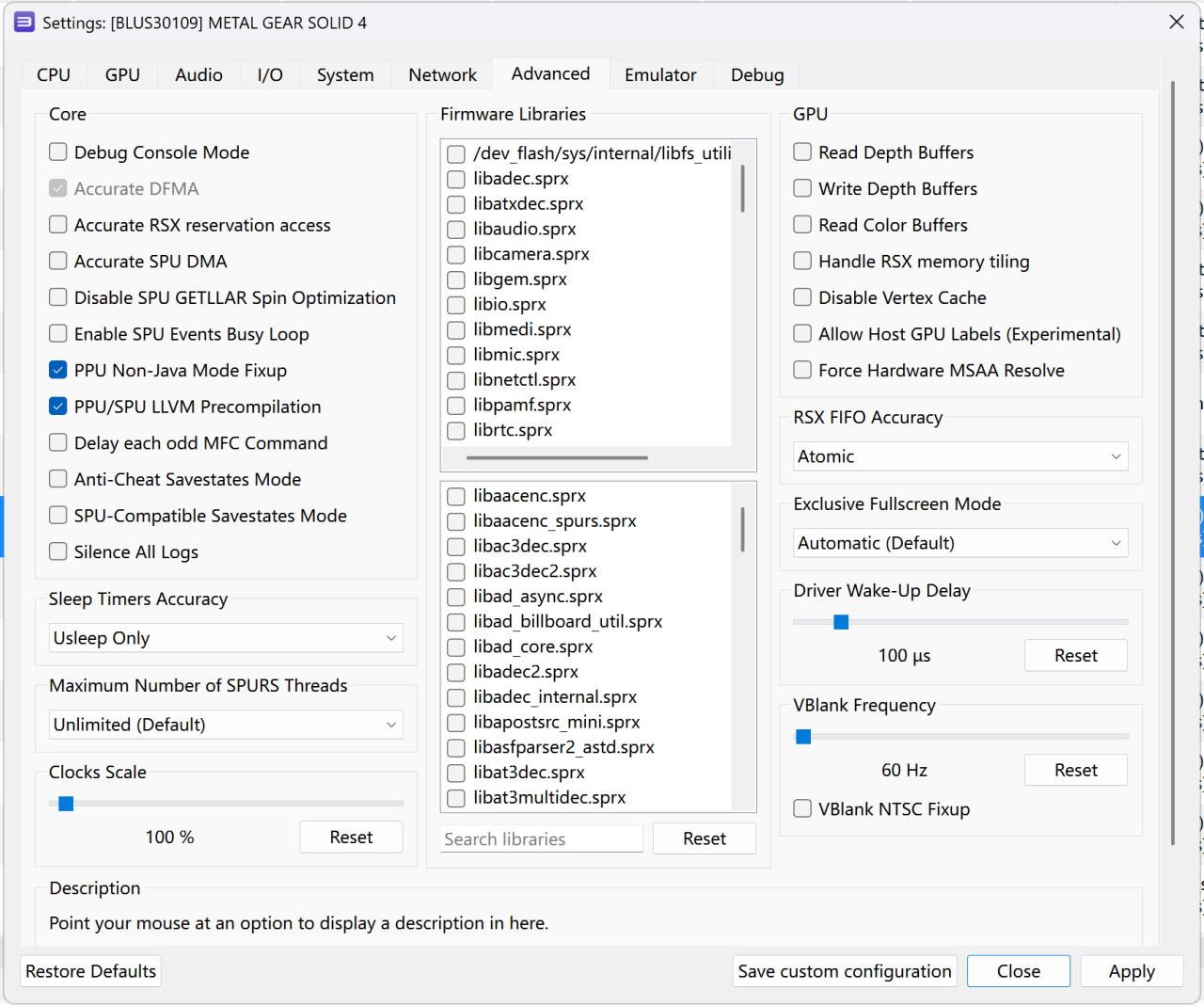1204x1006 pixels.
Task: Reset the firmware libraries selection
Action: pyautogui.click(x=705, y=838)
